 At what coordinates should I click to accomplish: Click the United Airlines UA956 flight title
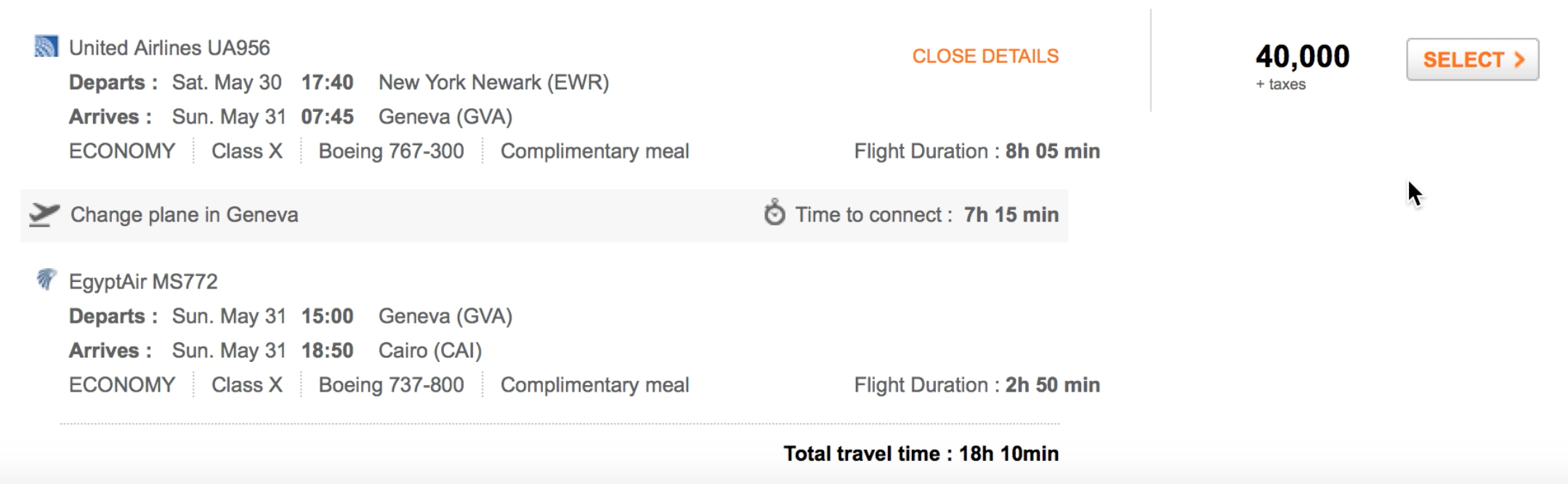point(169,48)
